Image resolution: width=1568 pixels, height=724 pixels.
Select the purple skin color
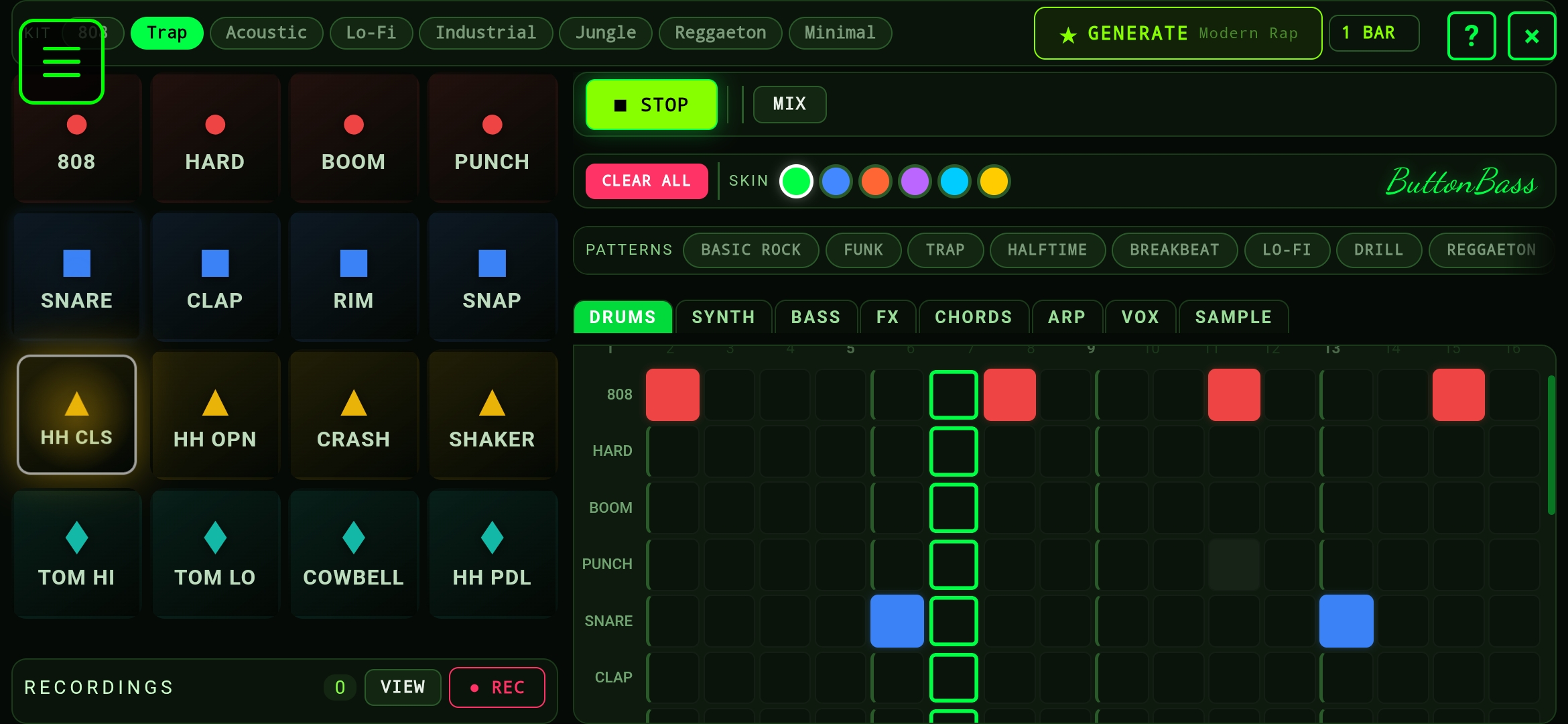(x=915, y=181)
